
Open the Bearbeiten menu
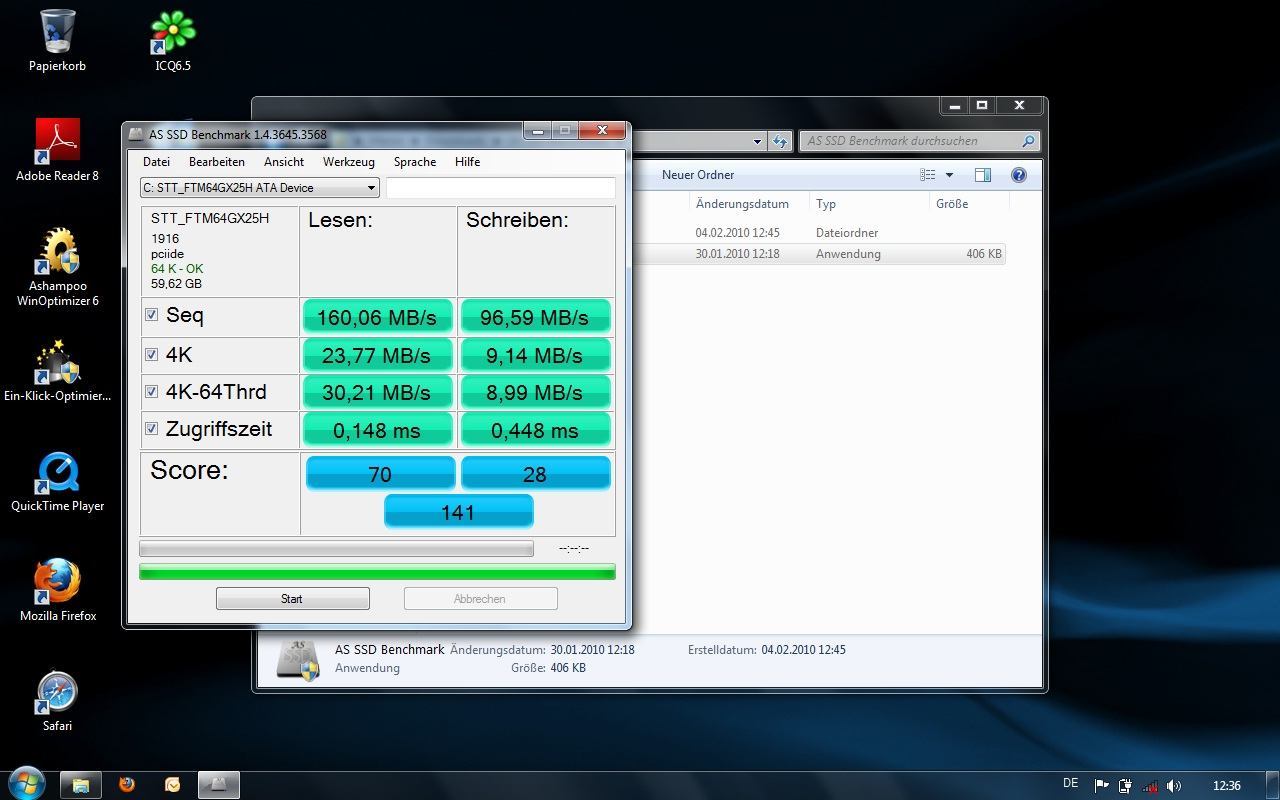[x=217, y=162]
